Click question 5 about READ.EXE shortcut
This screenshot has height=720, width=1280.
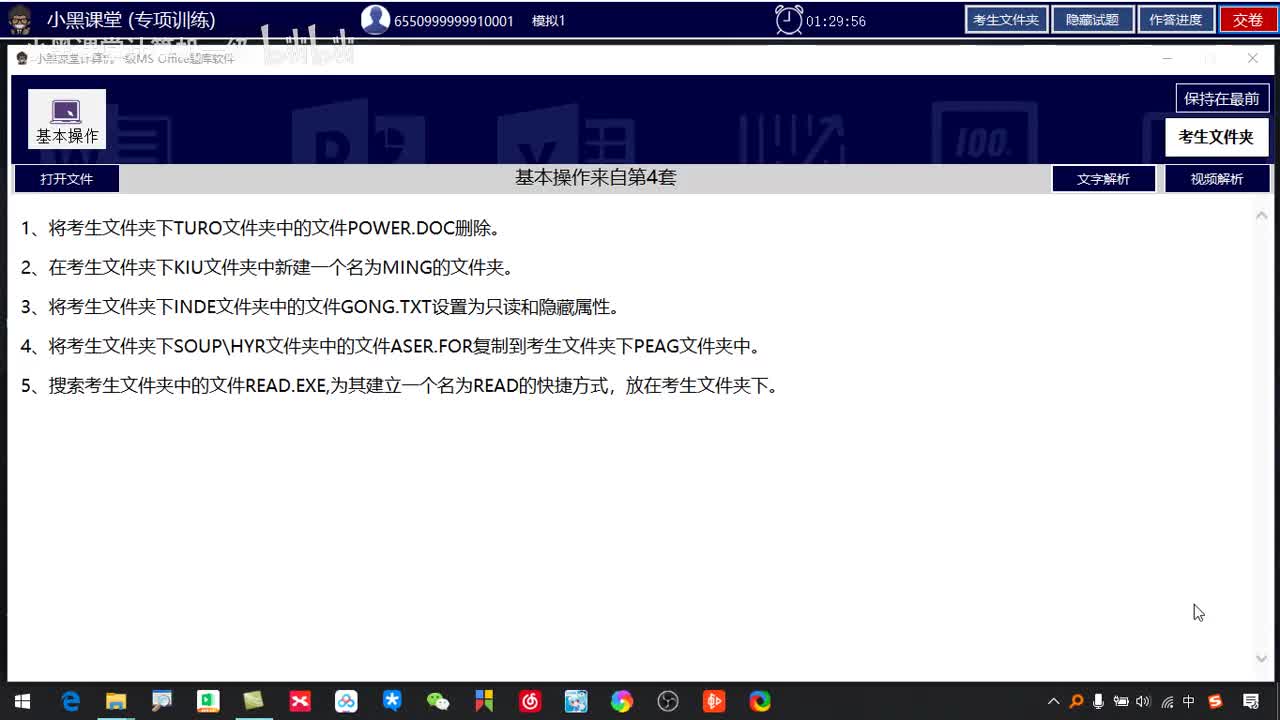click(400, 385)
